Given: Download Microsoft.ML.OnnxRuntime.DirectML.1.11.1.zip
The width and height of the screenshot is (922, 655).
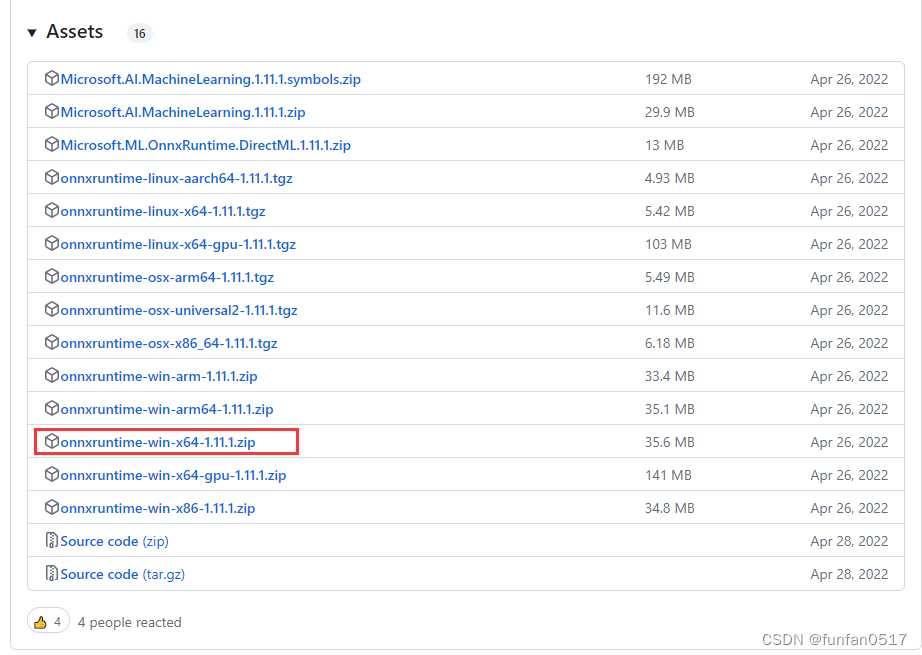Looking at the screenshot, I should pos(206,145).
